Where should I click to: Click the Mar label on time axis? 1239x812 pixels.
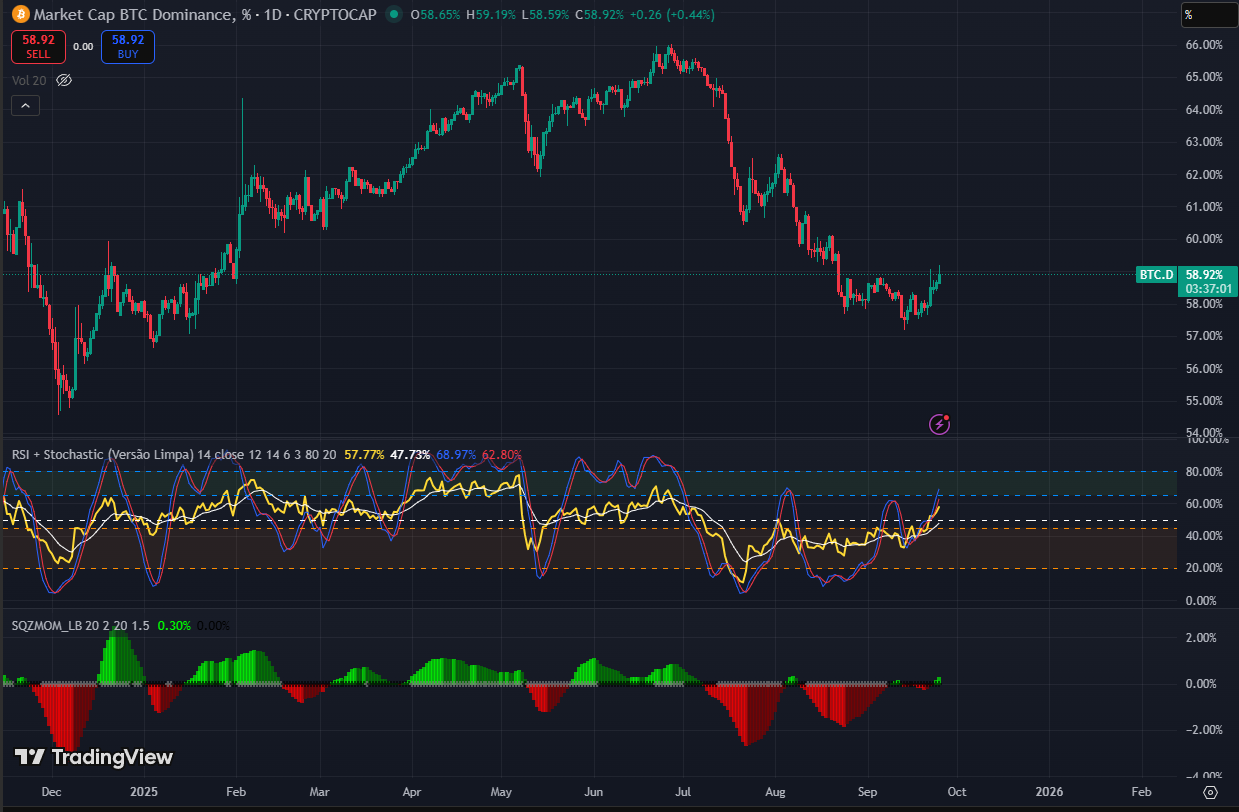(319, 791)
